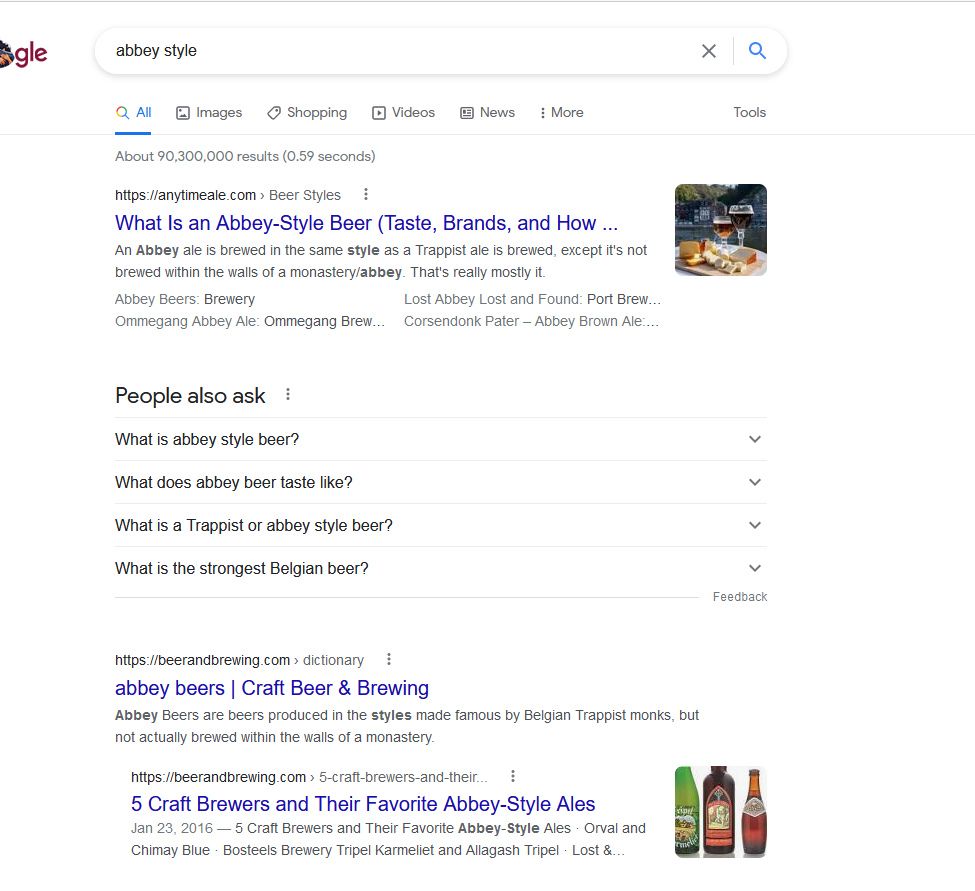This screenshot has width=975, height=891.
Task: Switch to the Images tab
Action: (209, 113)
